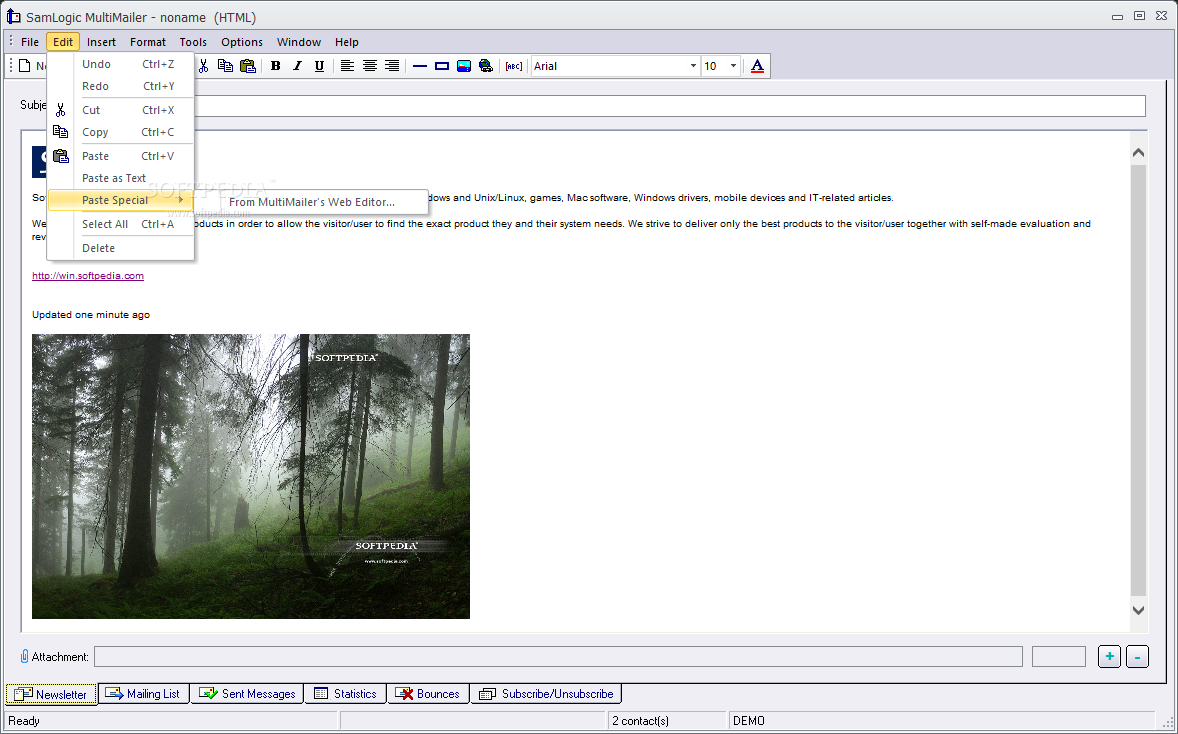Choose Delete from Edit menu
This screenshot has height=734, width=1178.
click(120, 248)
